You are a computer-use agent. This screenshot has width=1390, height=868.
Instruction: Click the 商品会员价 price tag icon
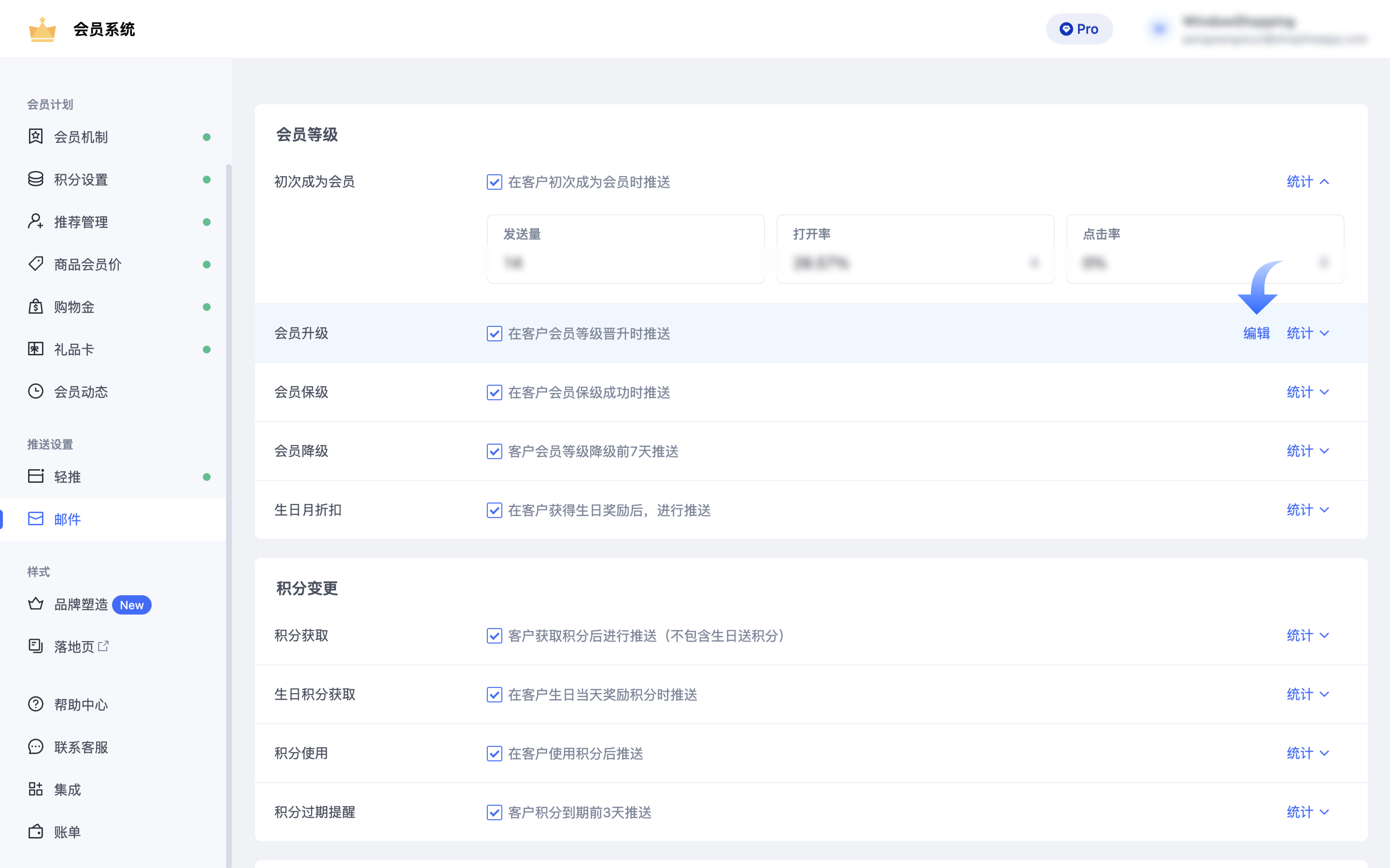click(x=35, y=264)
